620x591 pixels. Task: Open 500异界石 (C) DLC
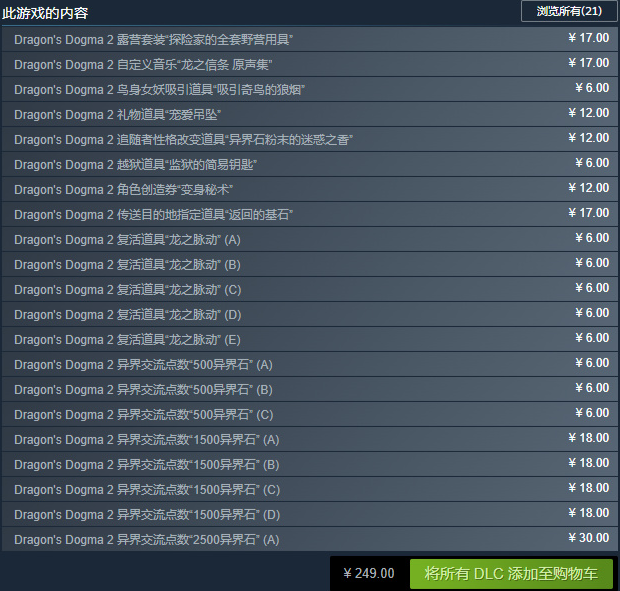click(310, 414)
